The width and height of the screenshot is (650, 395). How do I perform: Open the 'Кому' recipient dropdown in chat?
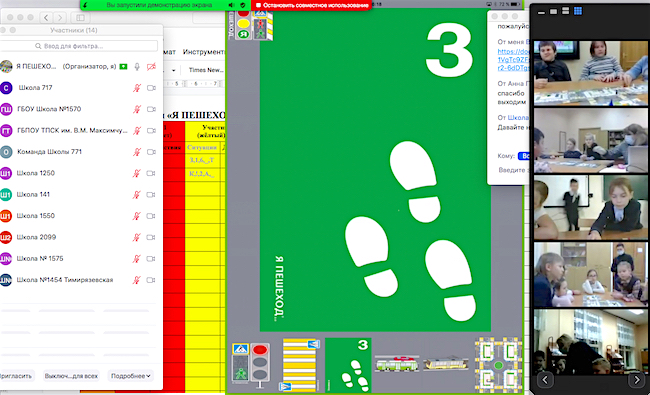[x=524, y=156]
